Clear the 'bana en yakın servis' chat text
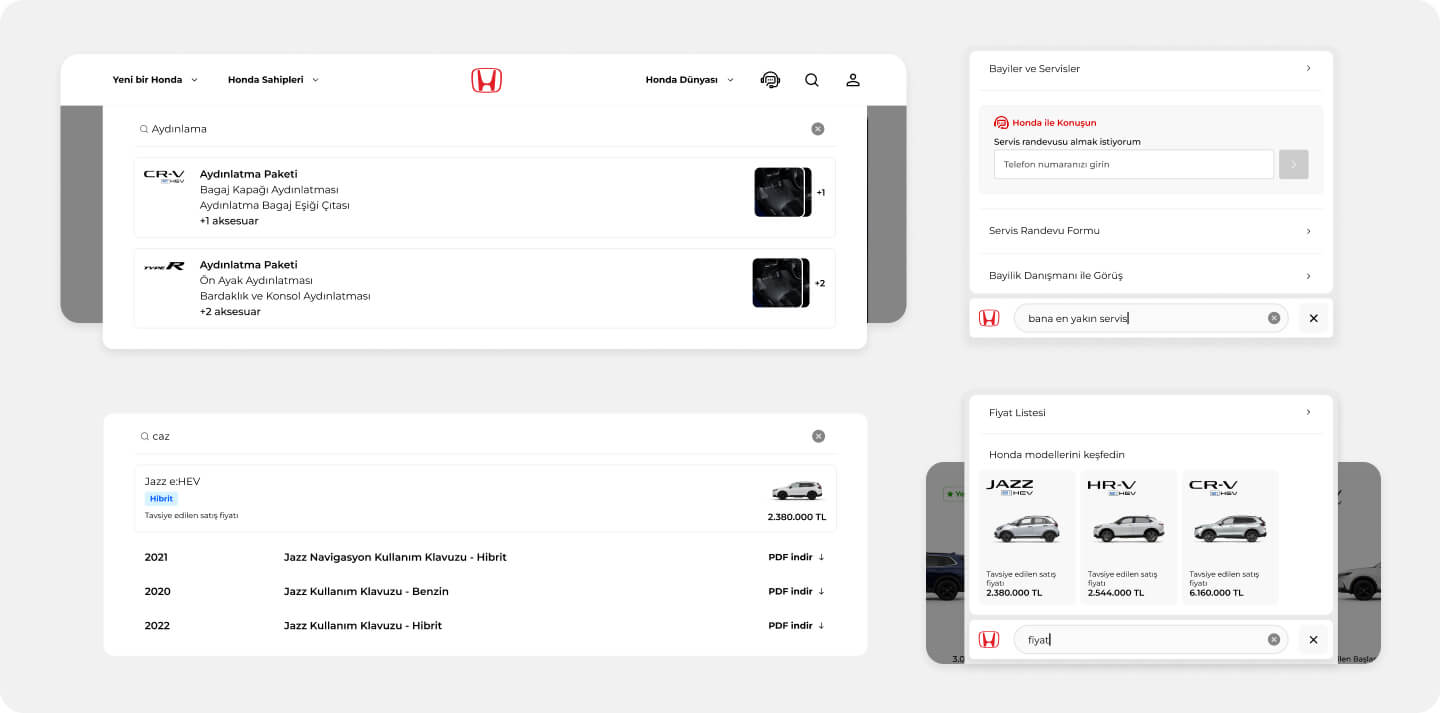 1274,318
